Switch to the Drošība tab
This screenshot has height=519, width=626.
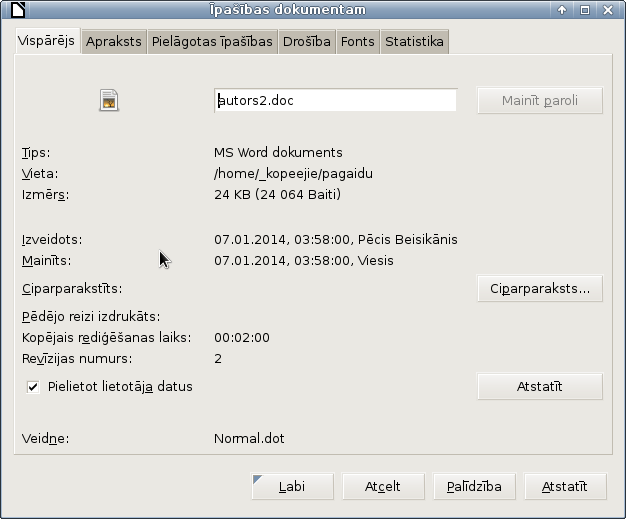coord(307,42)
